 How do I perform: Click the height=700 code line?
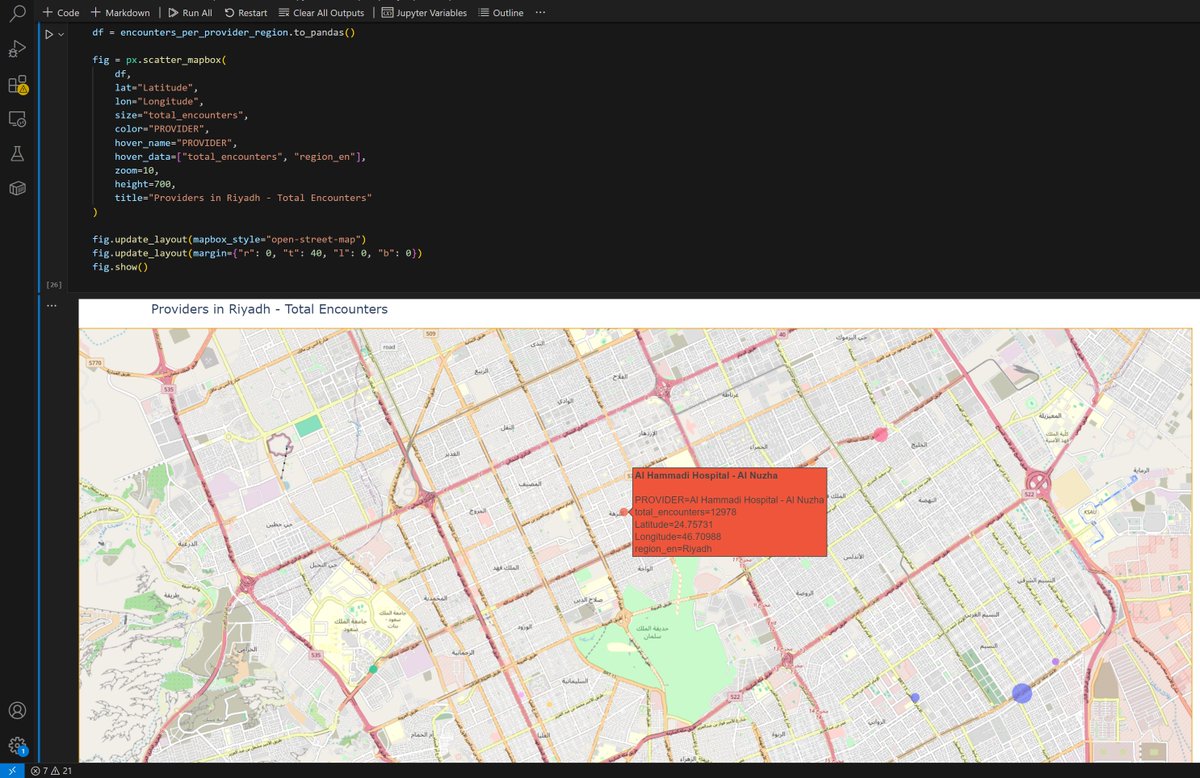[x=145, y=185]
